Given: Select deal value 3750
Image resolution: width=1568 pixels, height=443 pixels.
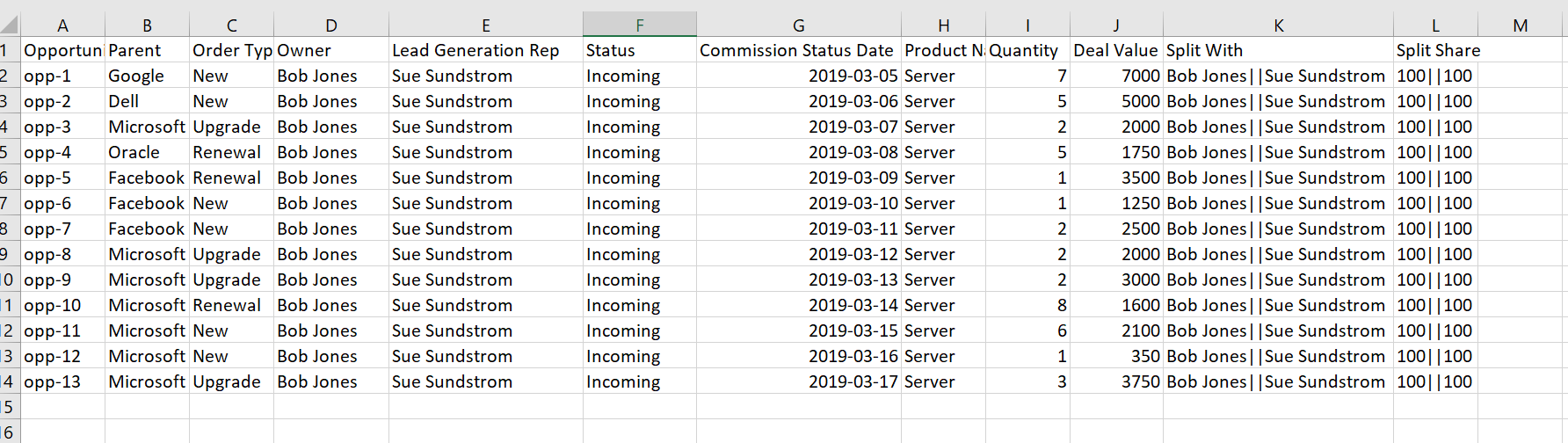Looking at the screenshot, I should tap(1116, 381).
